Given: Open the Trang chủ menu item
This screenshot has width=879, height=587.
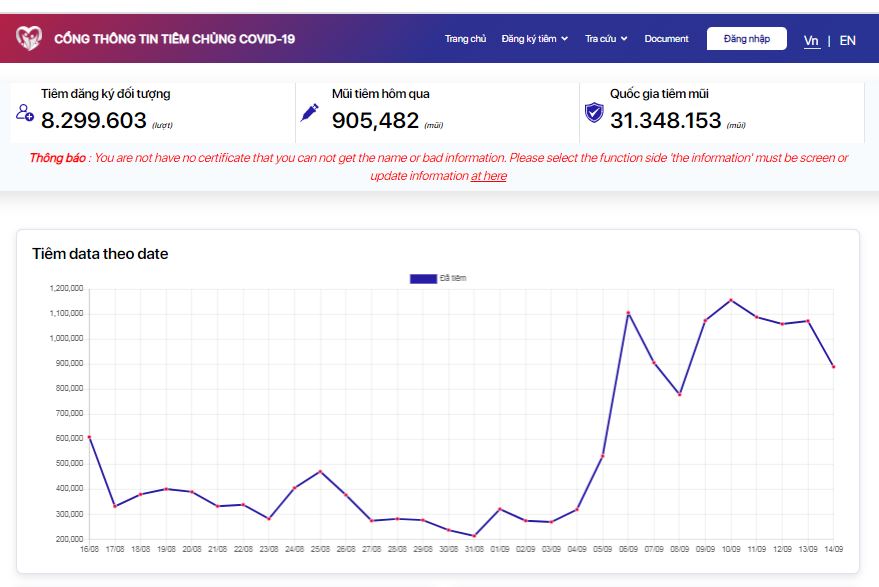Looking at the screenshot, I should click(x=465, y=39).
